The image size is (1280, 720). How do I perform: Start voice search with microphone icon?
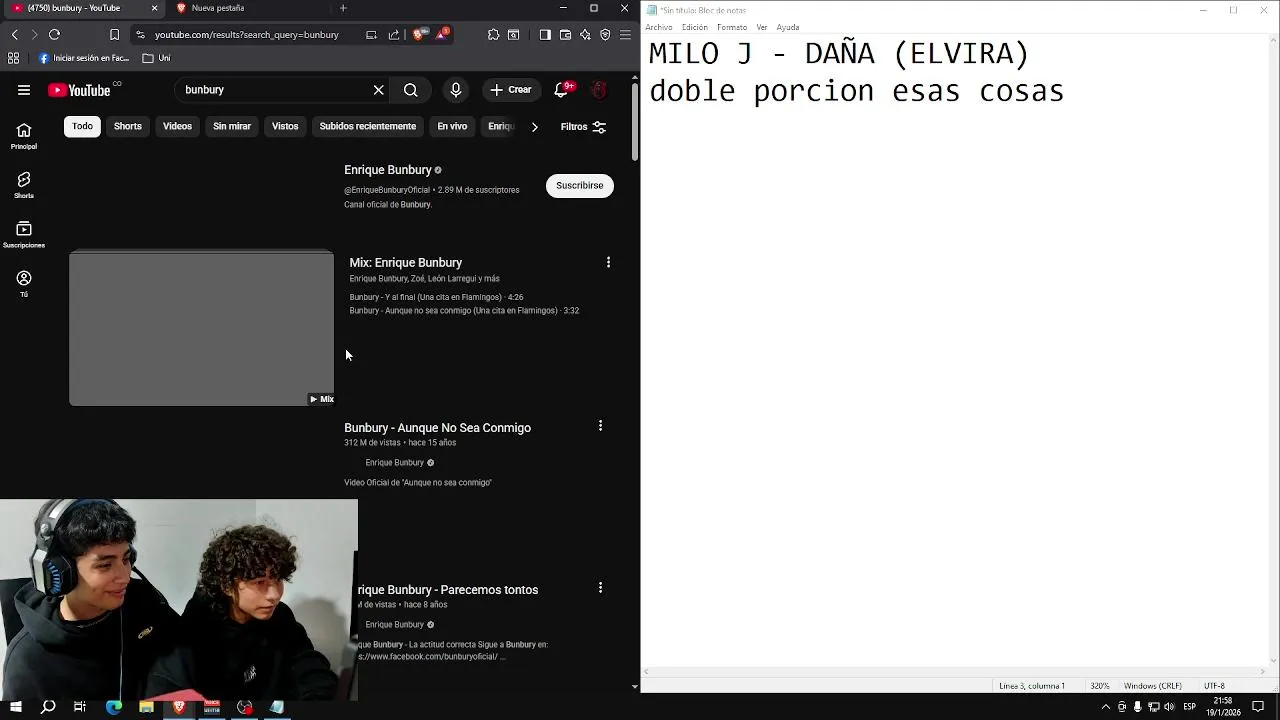click(456, 90)
